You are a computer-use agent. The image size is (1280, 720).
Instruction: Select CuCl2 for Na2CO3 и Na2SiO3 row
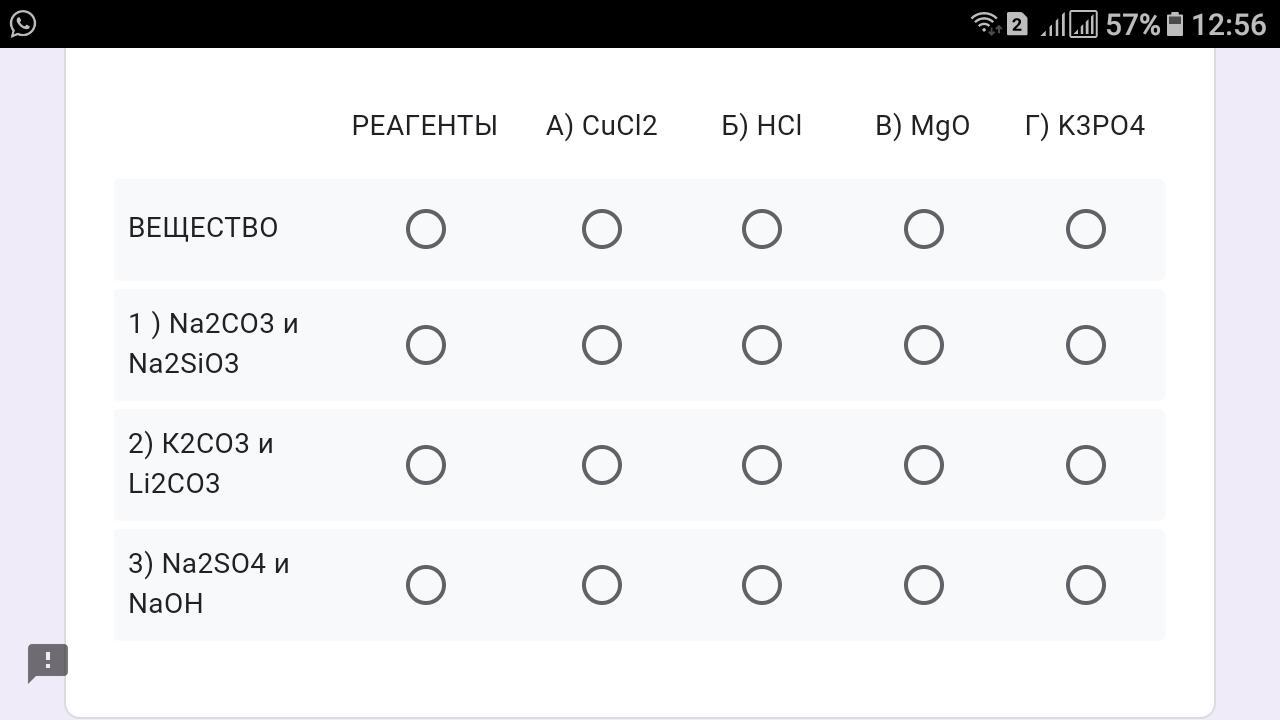pyautogui.click(x=602, y=345)
